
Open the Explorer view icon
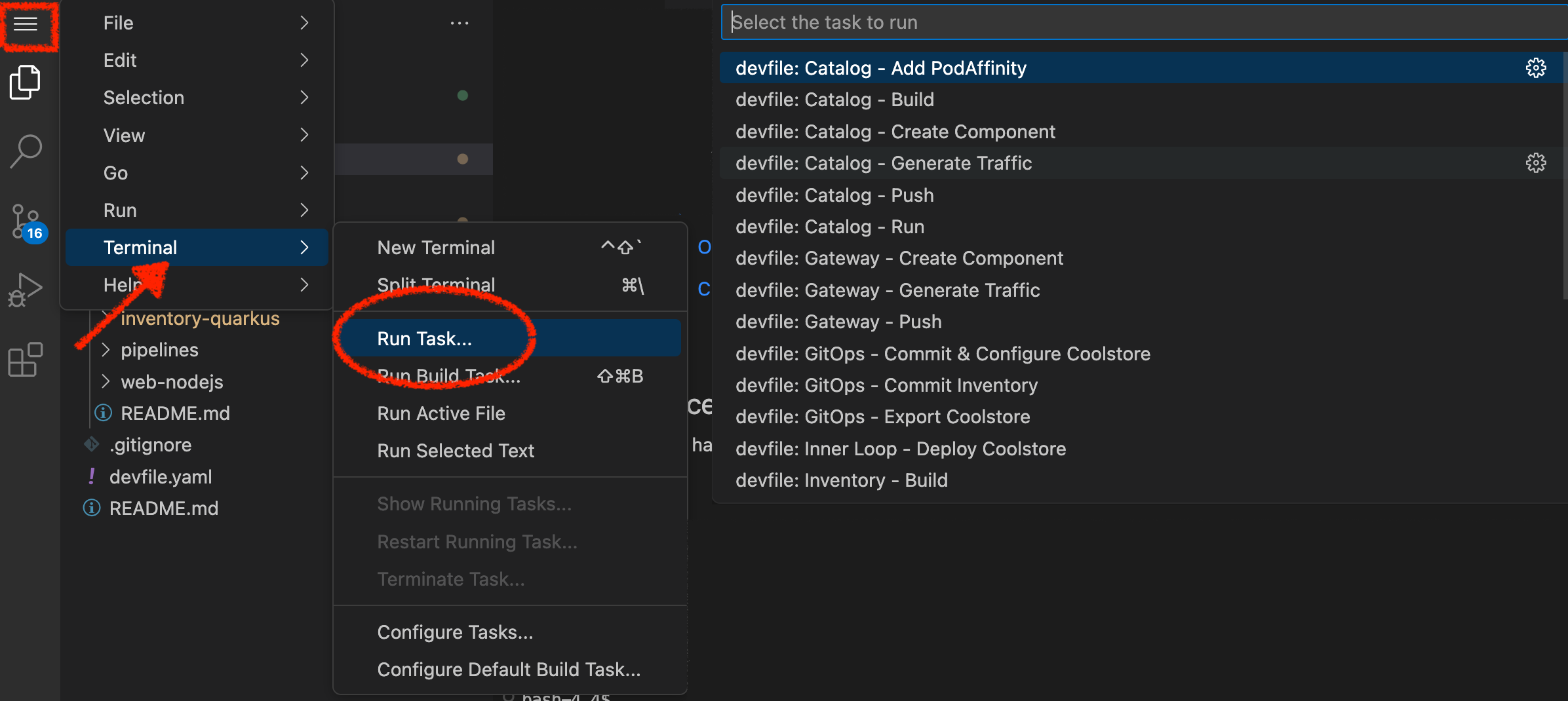(x=26, y=83)
